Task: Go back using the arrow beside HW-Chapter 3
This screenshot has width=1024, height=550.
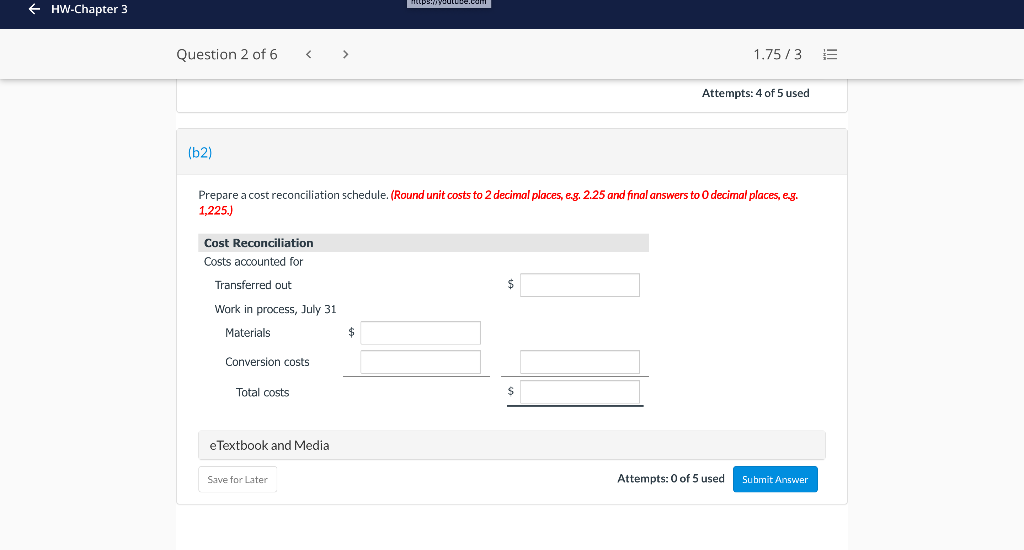Action: click(x=35, y=9)
